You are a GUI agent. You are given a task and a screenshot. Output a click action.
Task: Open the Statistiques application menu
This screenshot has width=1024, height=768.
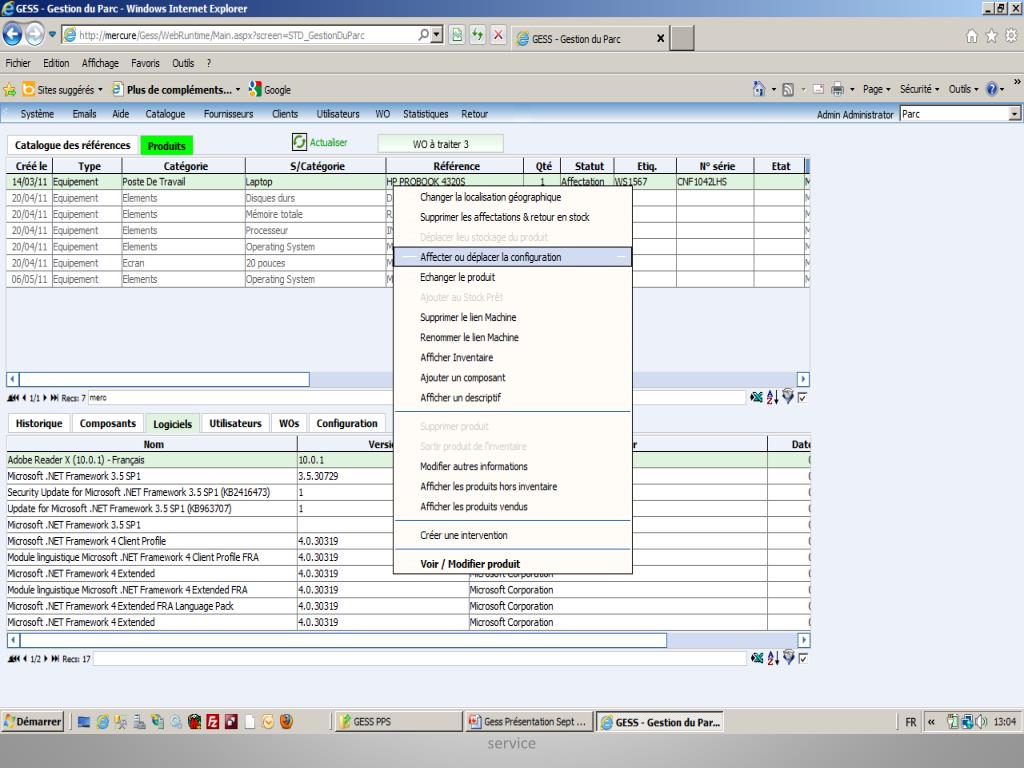click(426, 114)
